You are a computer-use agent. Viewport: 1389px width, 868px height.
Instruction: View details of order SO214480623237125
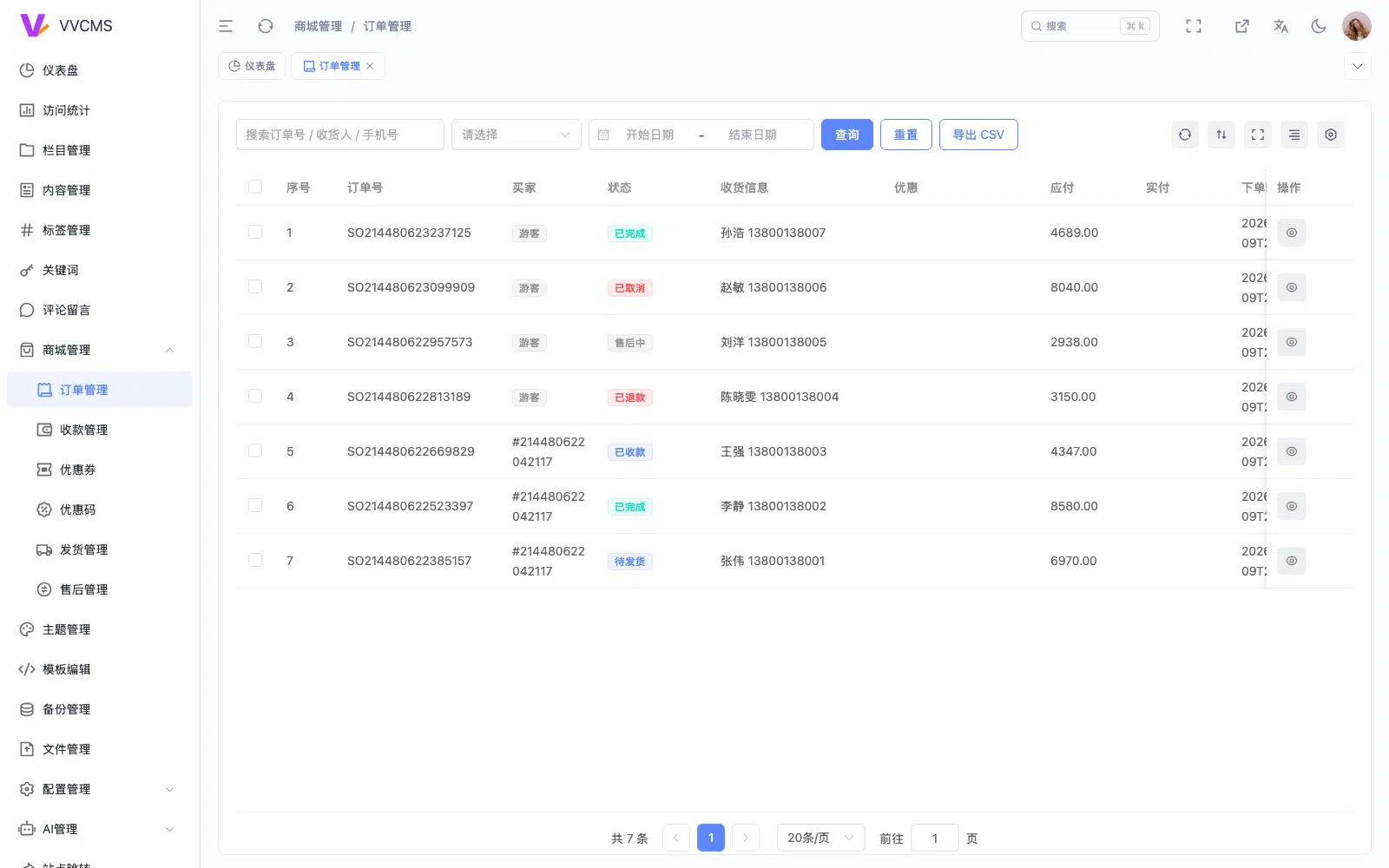pyautogui.click(x=1292, y=233)
